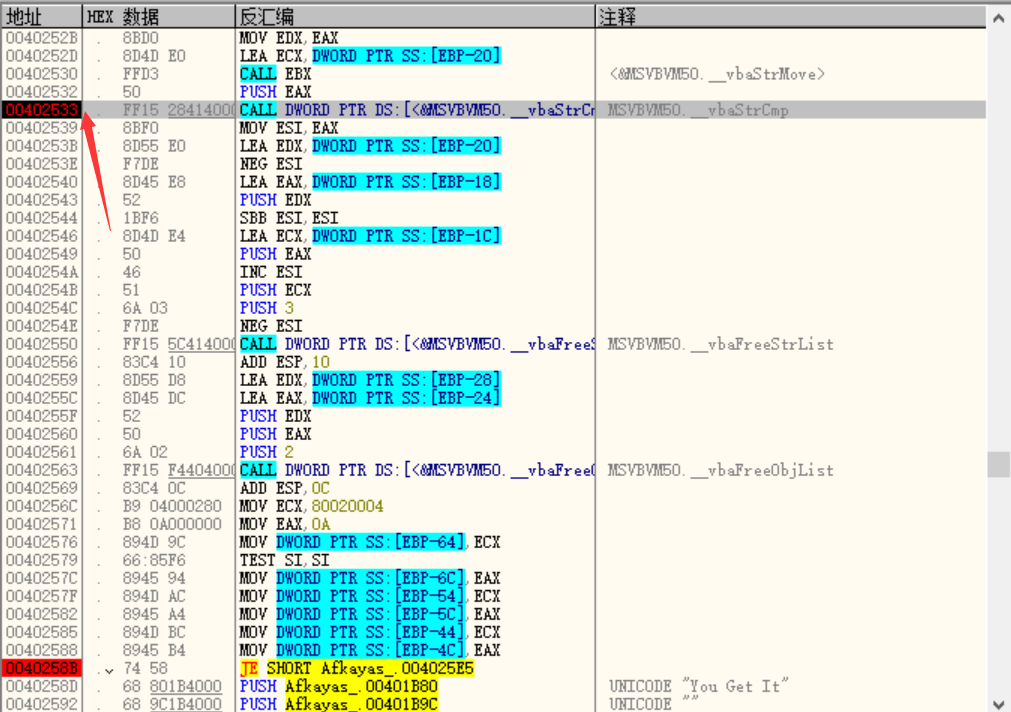Click the INC ESI instruction
This screenshot has height=712, width=1011.
[x=271, y=272]
